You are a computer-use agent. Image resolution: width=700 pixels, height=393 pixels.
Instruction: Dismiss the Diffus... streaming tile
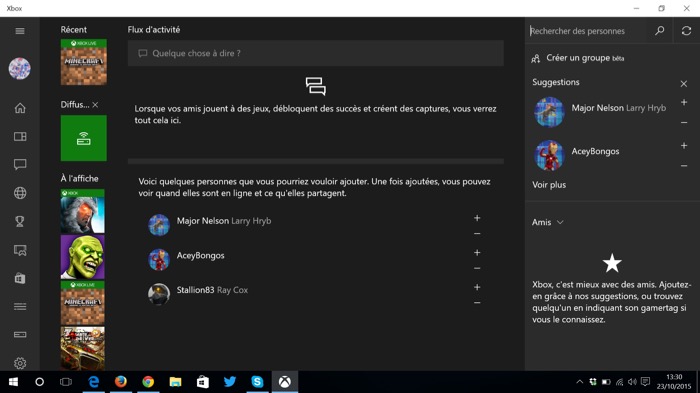point(95,105)
